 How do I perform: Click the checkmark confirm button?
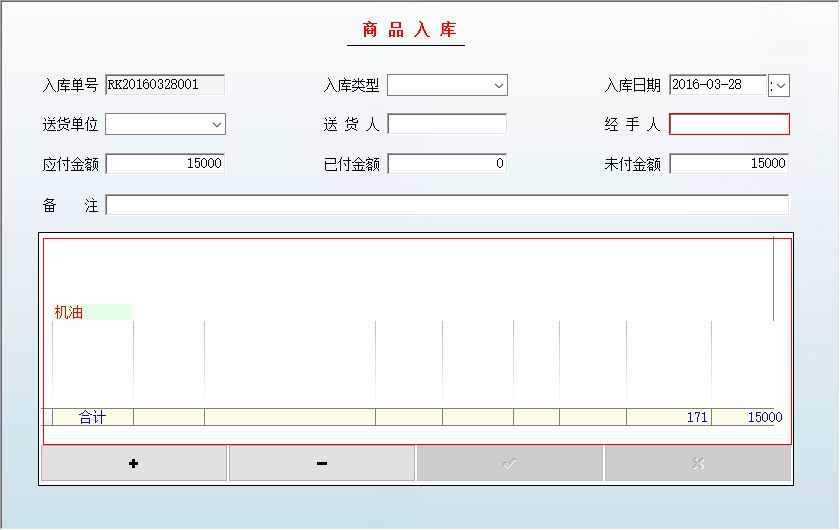click(x=510, y=464)
